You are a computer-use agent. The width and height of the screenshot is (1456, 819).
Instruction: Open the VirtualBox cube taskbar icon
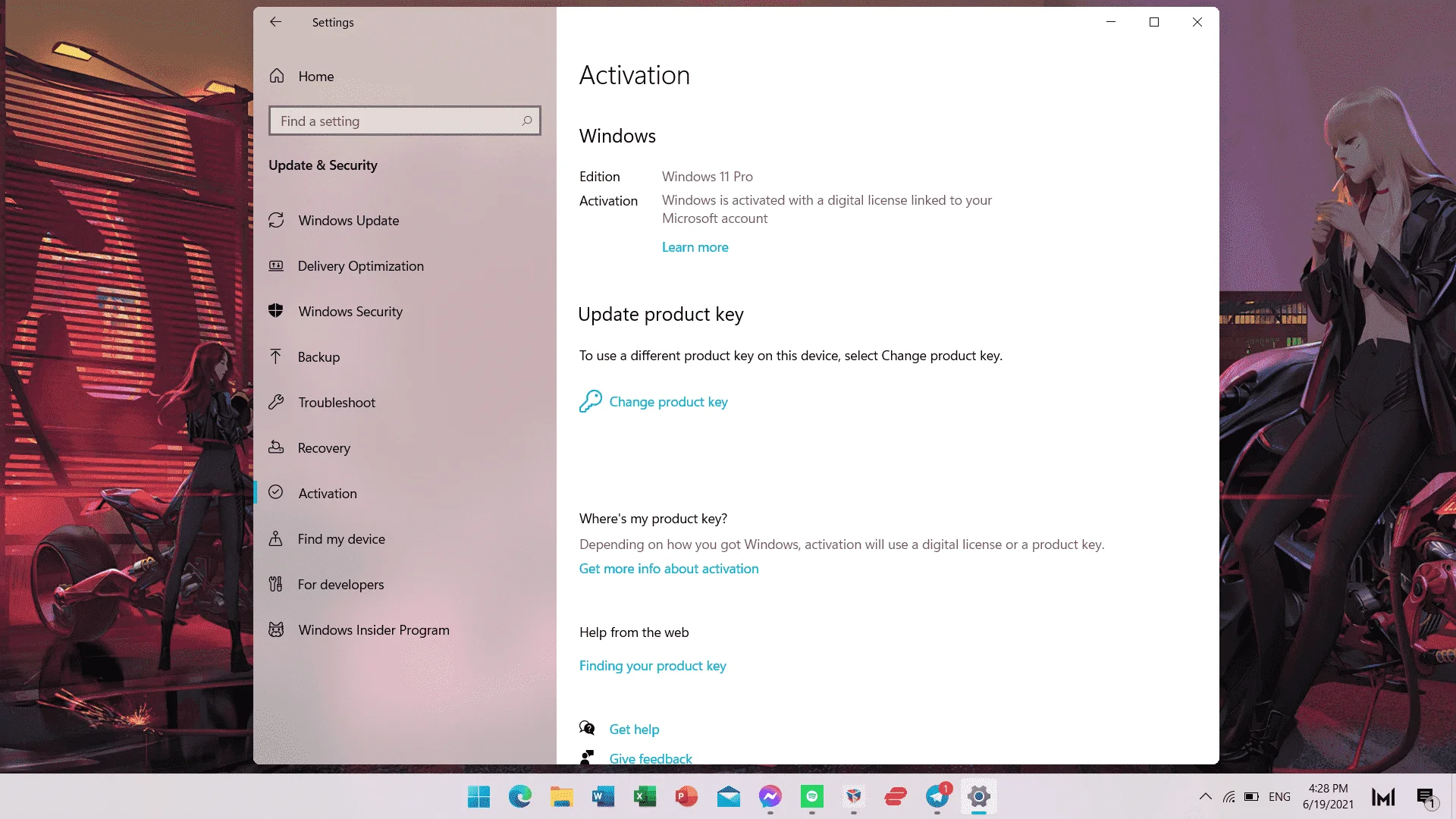[854, 796]
